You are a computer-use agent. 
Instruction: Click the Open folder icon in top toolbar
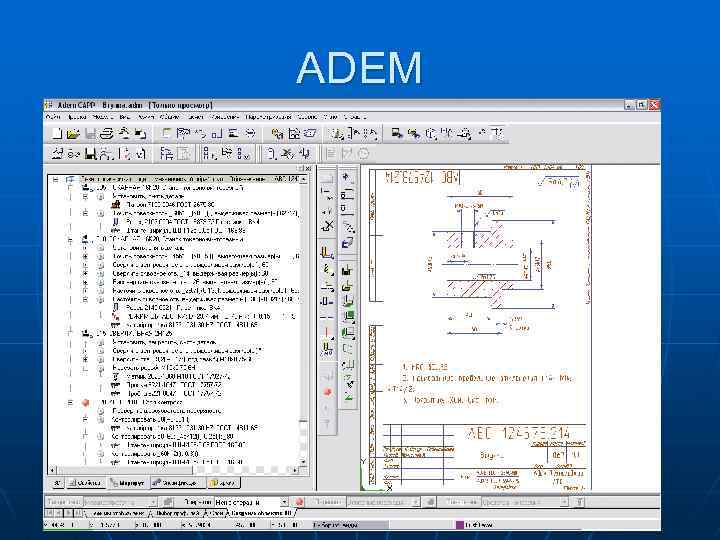click(73, 134)
